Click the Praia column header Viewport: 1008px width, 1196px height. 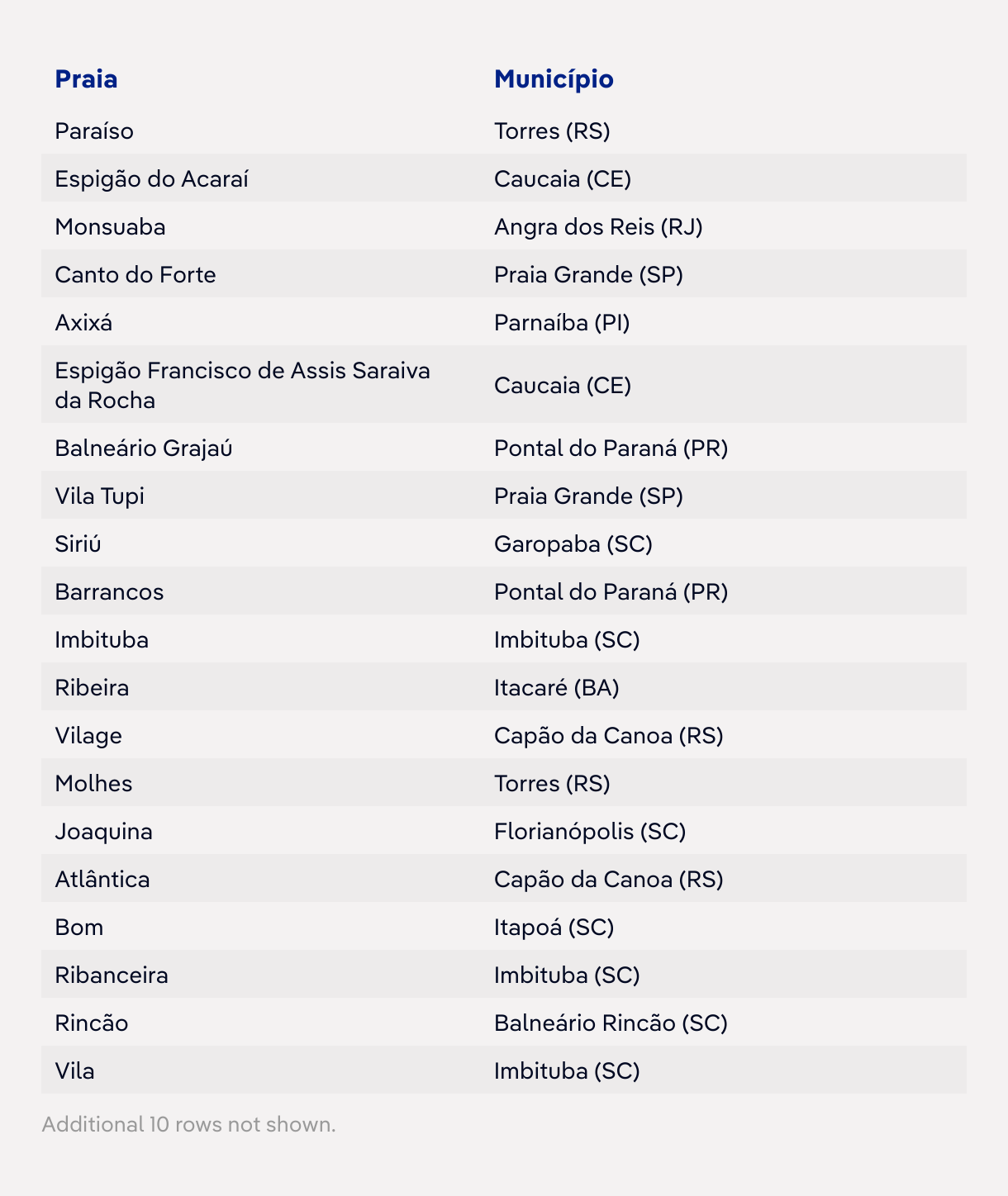pos(86,79)
